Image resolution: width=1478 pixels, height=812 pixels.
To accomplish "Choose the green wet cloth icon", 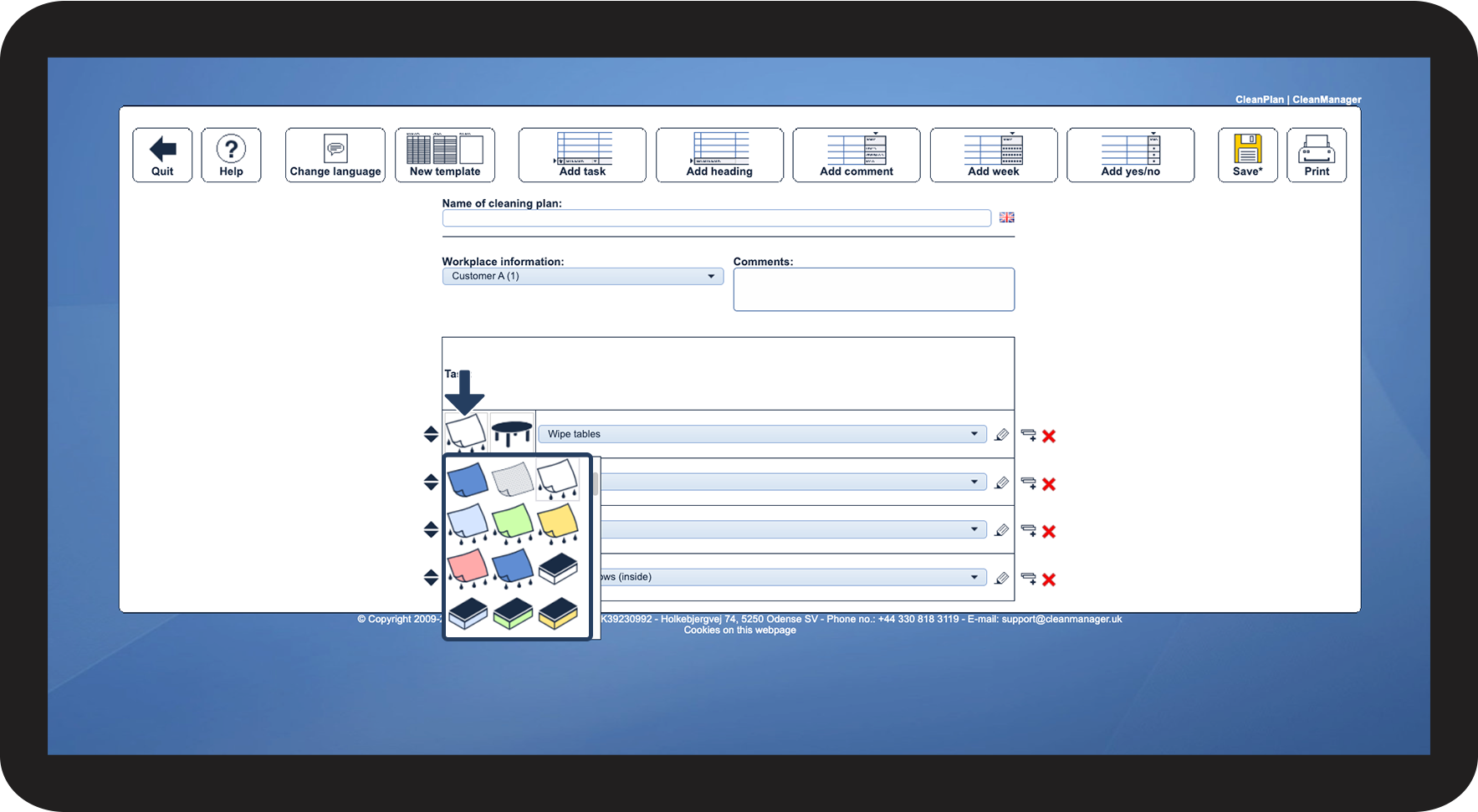I will click(x=513, y=523).
